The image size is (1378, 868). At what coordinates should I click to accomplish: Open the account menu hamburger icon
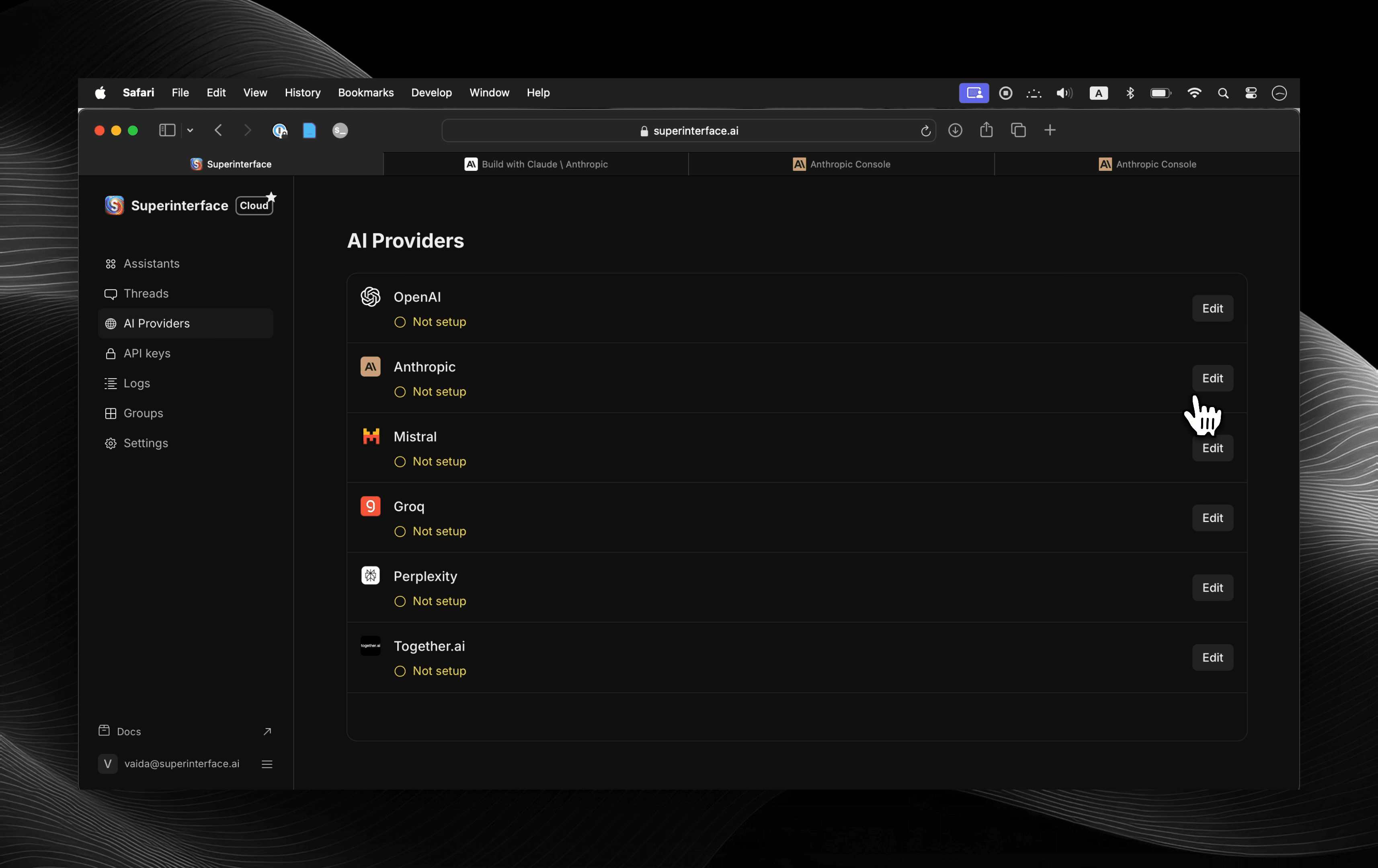(x=267, y=764)
